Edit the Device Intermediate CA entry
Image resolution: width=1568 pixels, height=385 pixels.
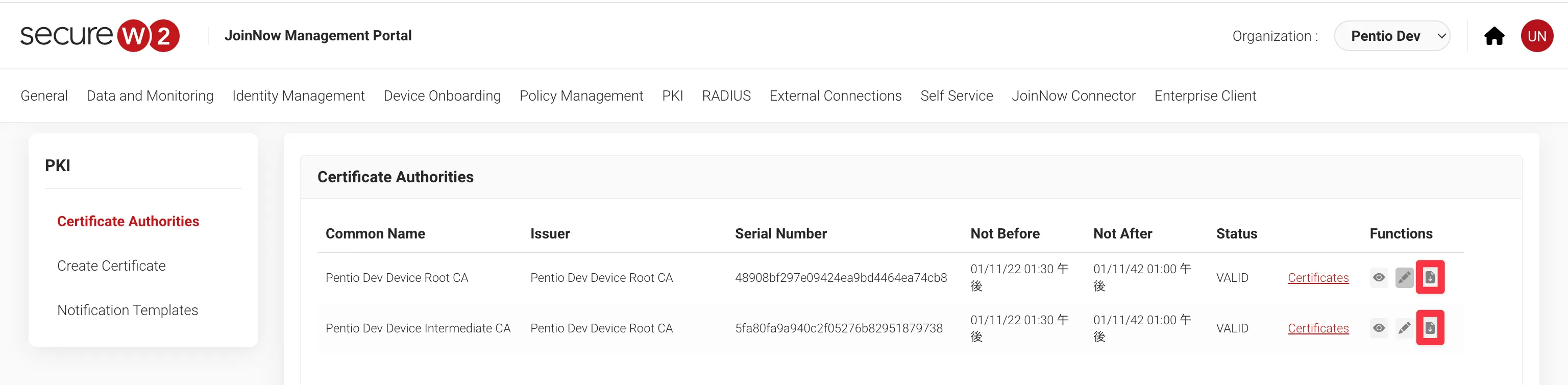[1404, 328]
